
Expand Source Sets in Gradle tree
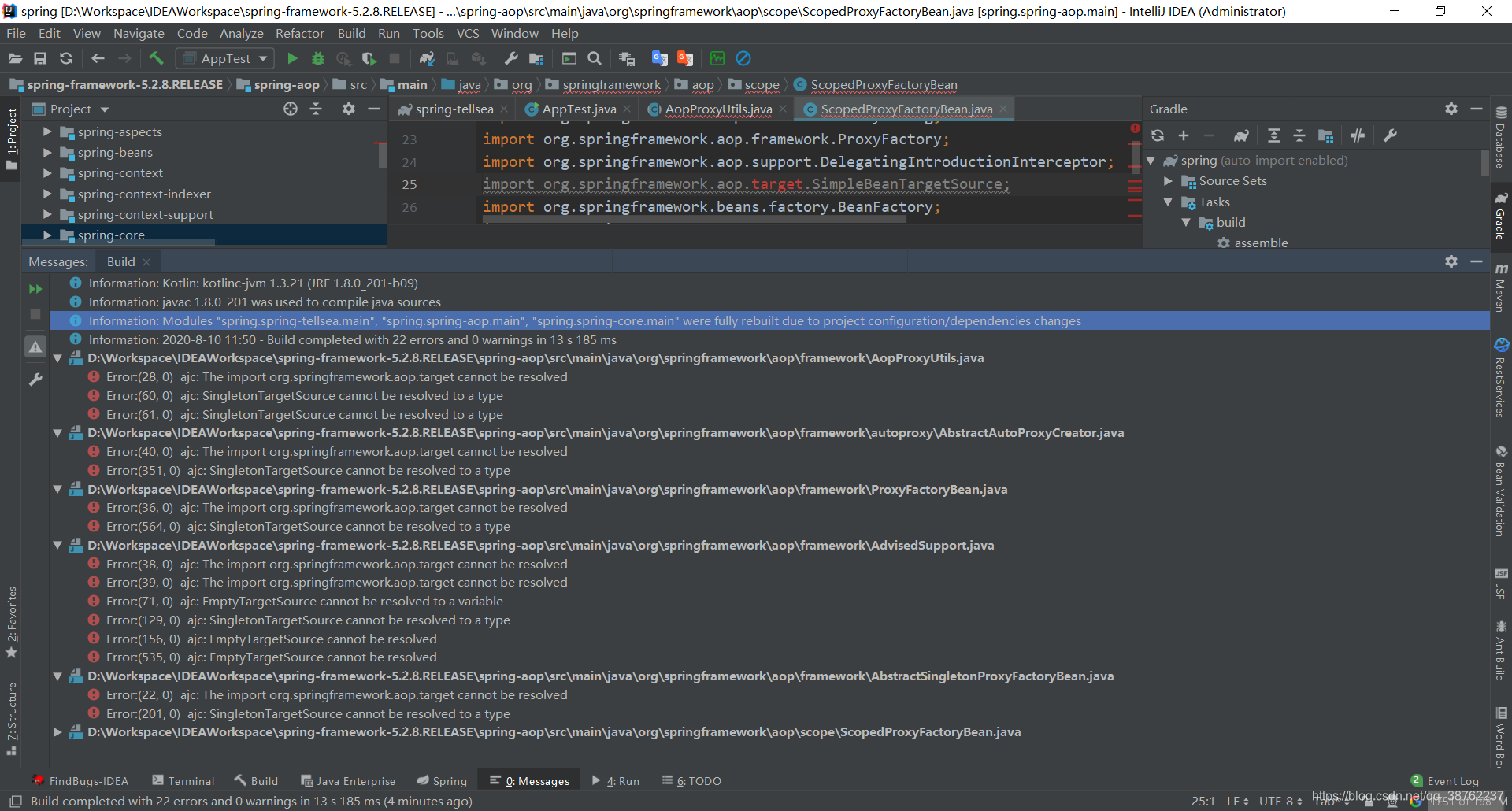pyautogui.click(x=1169, y=181)
